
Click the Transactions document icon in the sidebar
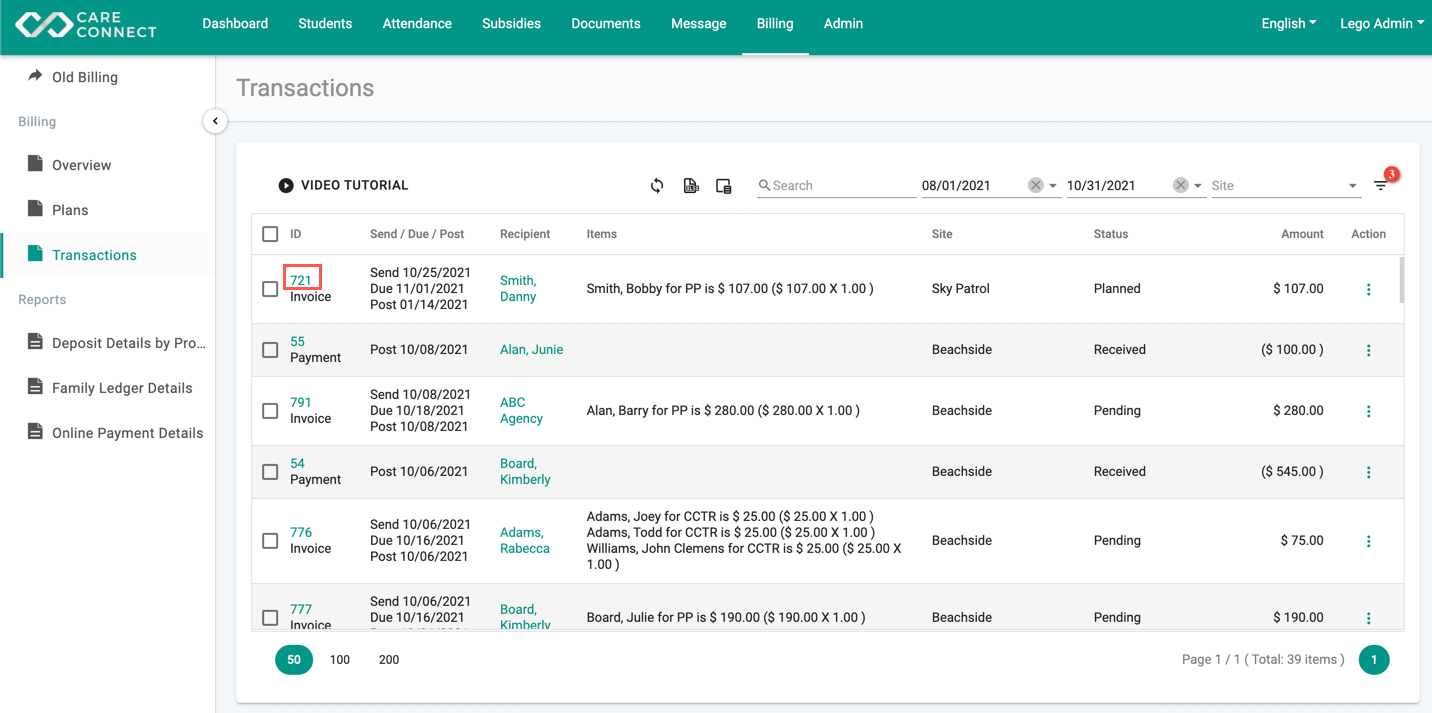pyautogui.click(x=35, y=254)
